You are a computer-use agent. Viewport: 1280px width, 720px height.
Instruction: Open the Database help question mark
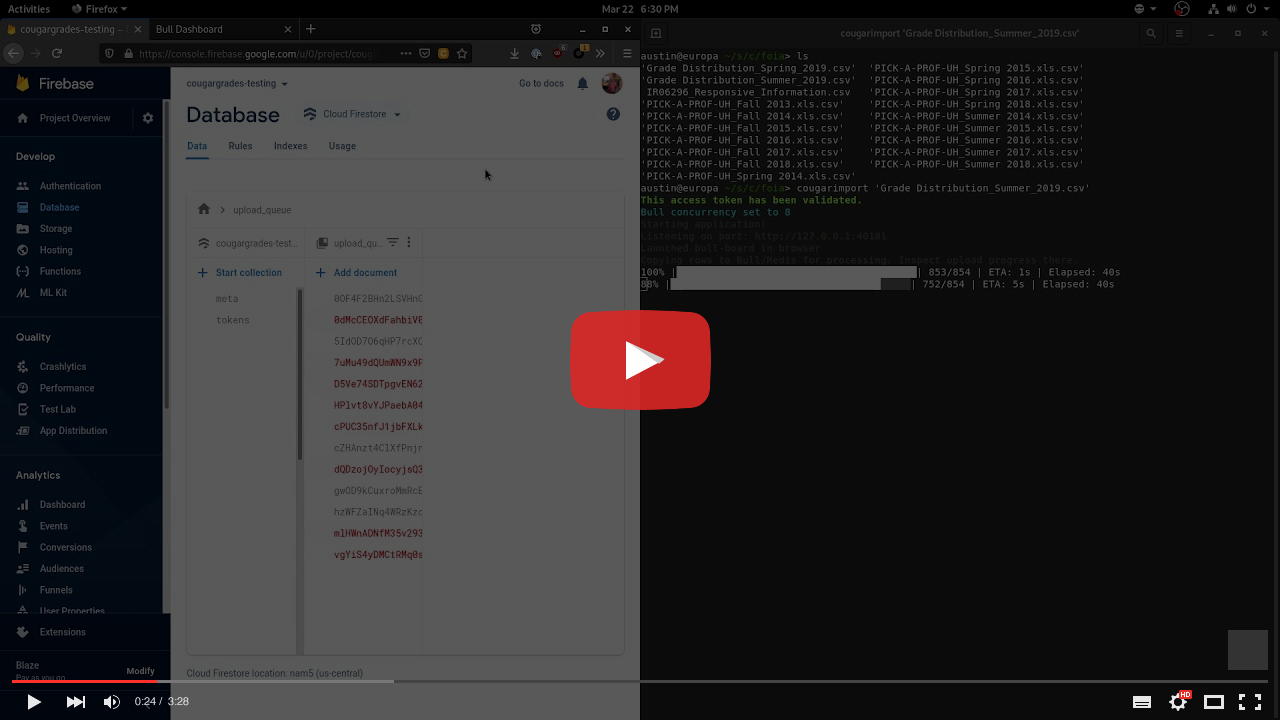613,115
